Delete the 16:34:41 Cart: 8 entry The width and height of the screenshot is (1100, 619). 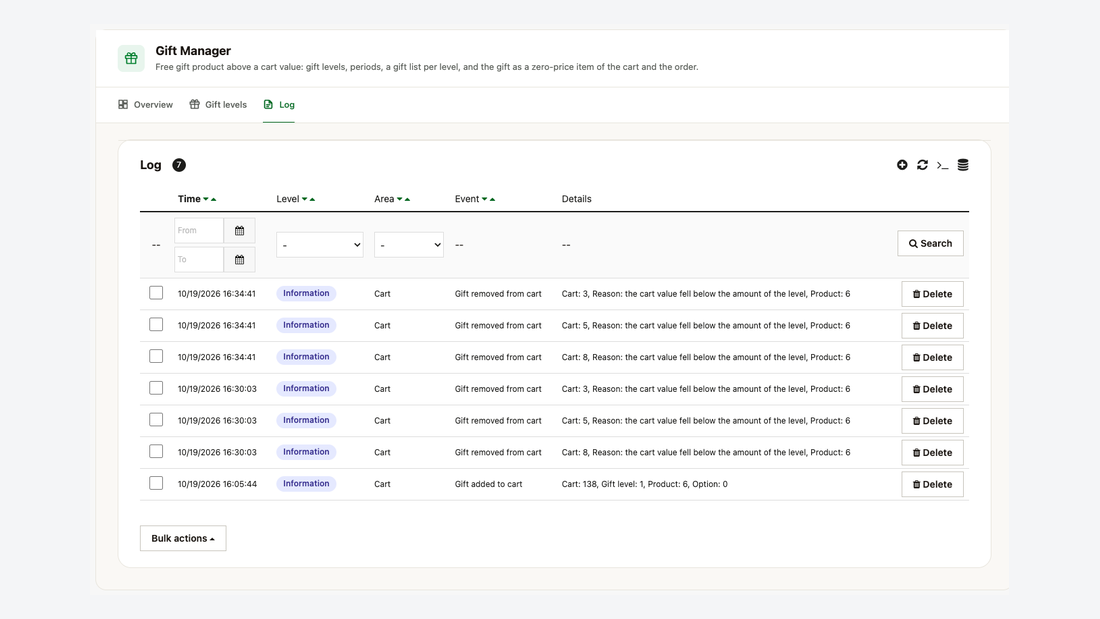pos(932,357)
